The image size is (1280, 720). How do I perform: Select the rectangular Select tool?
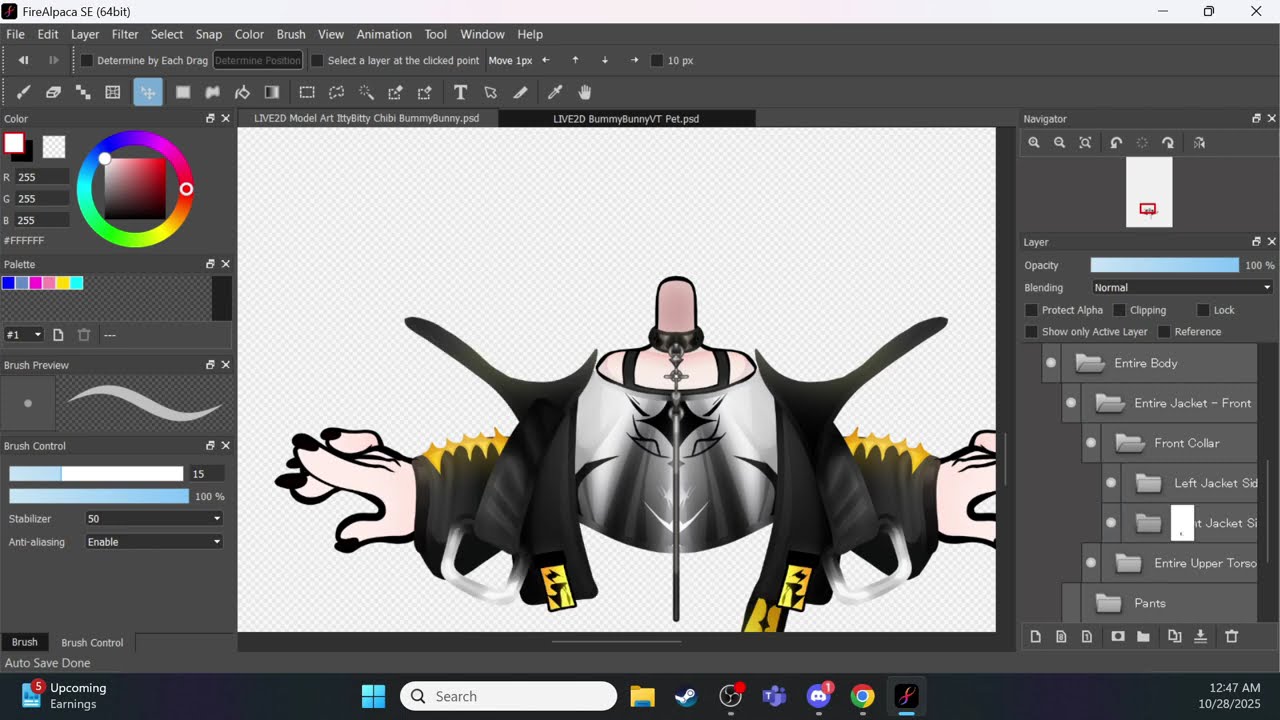pyautogui.click(x=307, y=92)
